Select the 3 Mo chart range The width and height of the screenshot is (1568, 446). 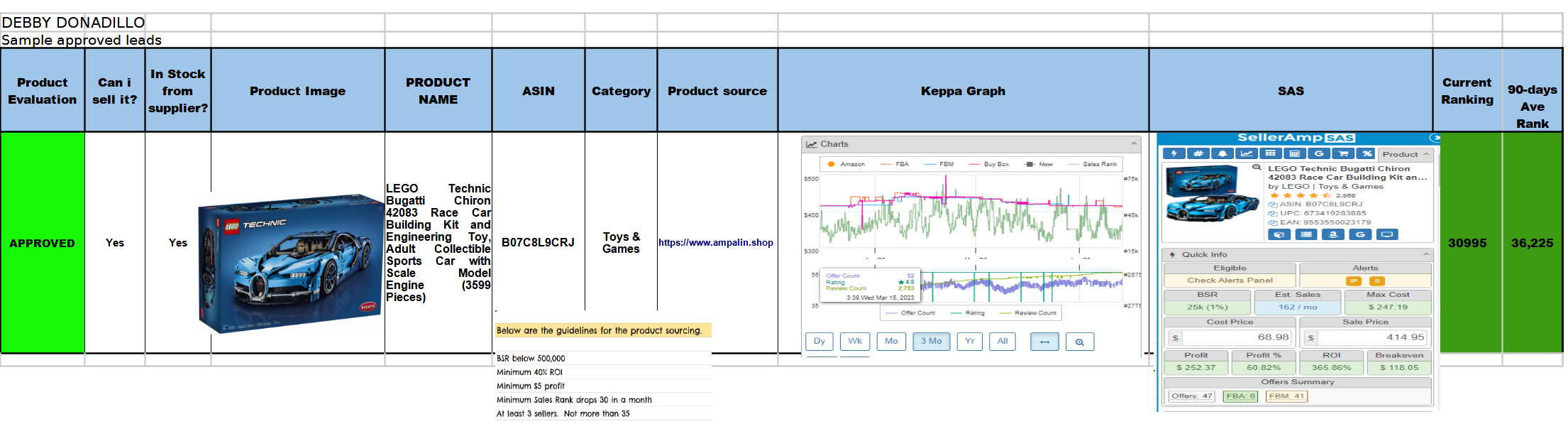click(931, 342)
